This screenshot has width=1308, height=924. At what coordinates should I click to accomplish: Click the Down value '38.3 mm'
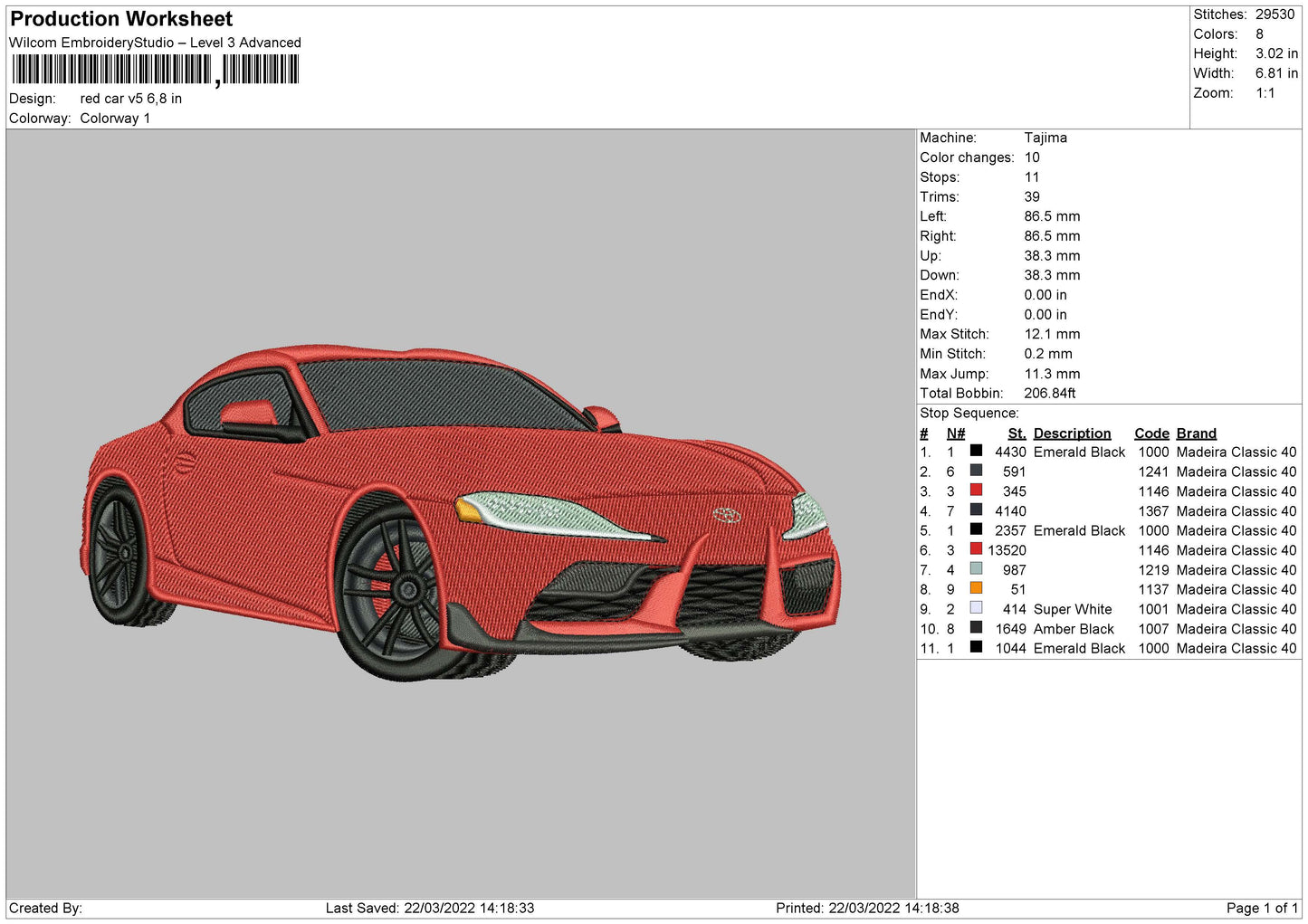pos(1052,275)
